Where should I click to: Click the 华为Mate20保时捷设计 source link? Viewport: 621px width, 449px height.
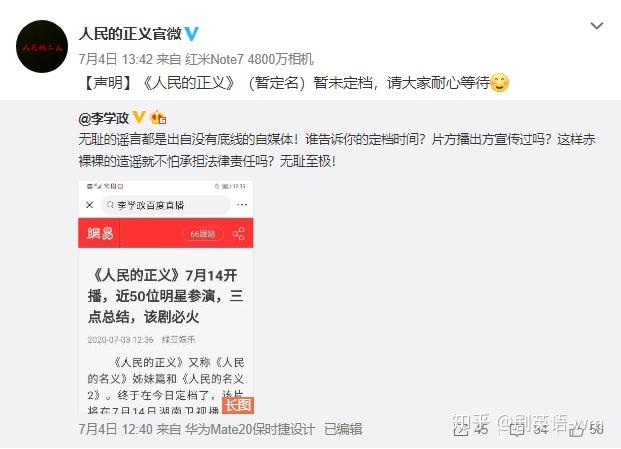[x=250, y=429]
